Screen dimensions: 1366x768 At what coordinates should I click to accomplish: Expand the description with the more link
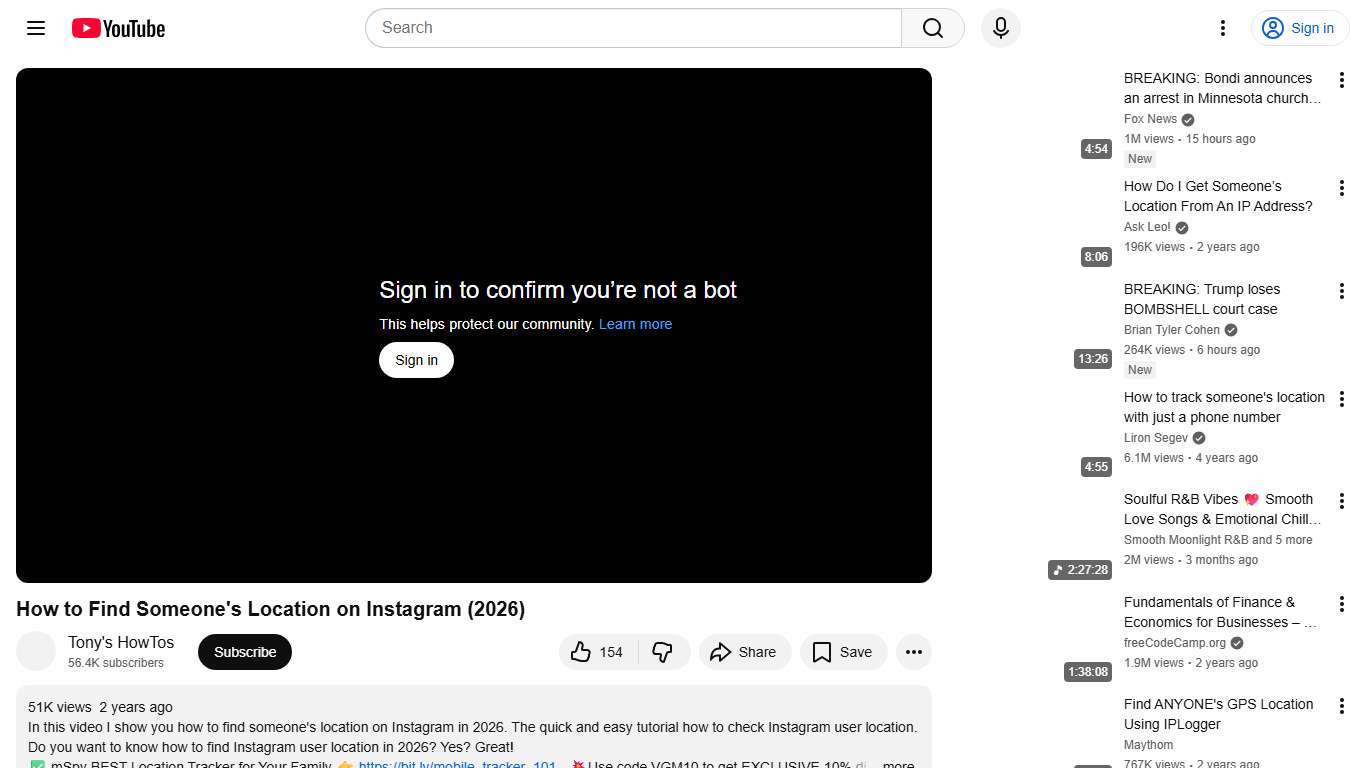click(x=897, y=763)
